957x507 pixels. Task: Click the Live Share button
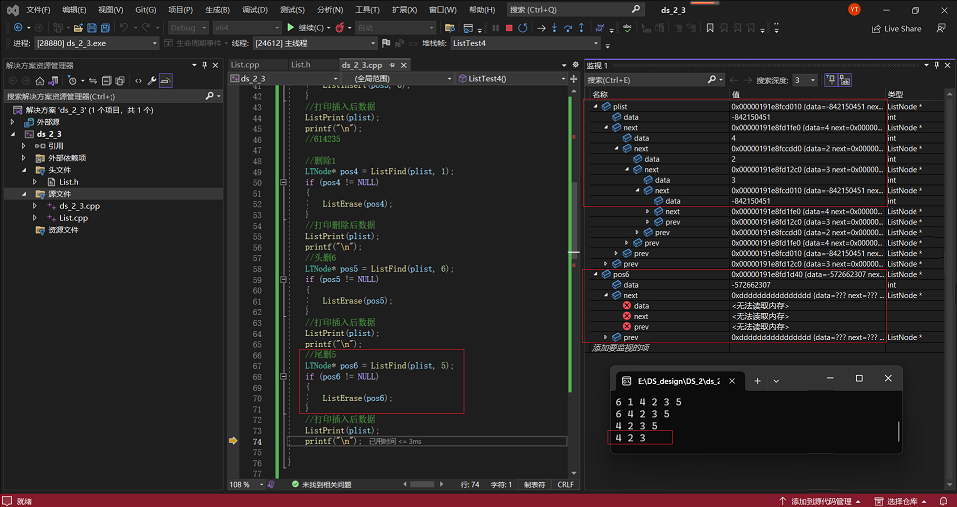coord(896,28)
